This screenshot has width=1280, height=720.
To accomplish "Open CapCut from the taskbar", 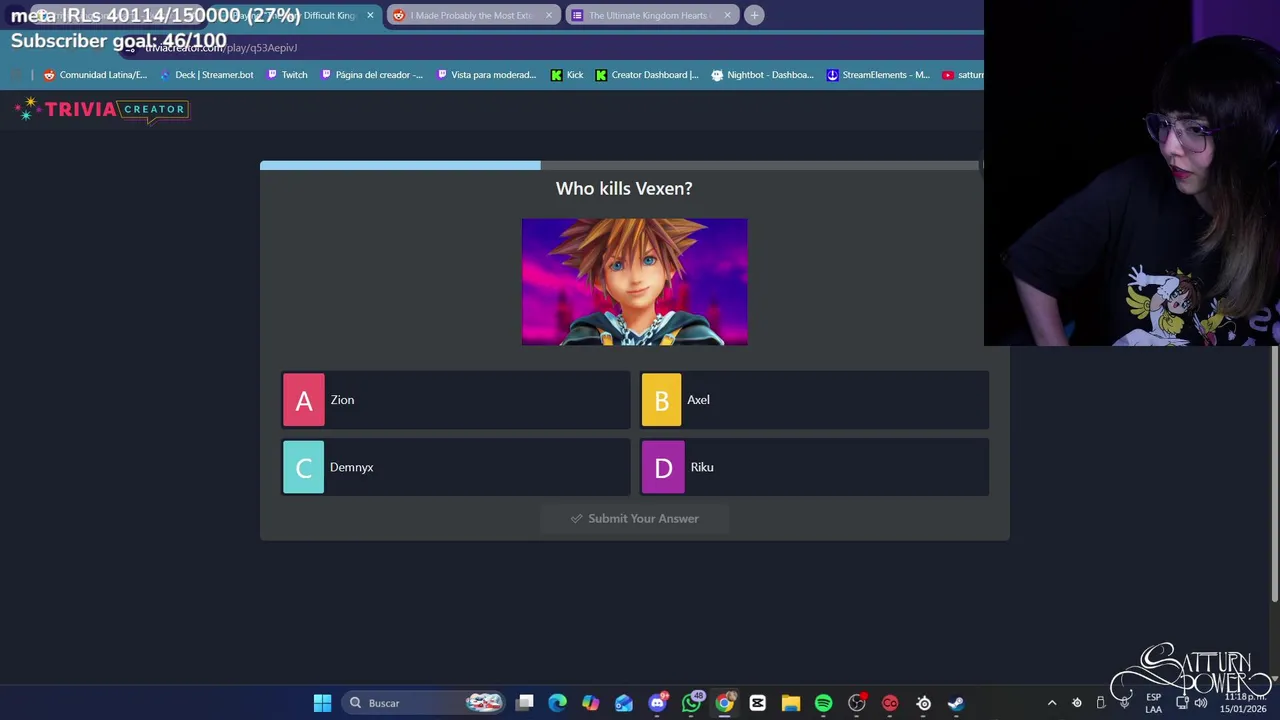I will pos(757,703).
